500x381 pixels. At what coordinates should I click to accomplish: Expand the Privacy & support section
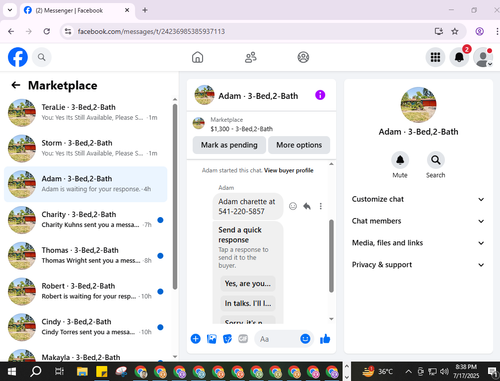pyautogui.click(x=418, y=265)
